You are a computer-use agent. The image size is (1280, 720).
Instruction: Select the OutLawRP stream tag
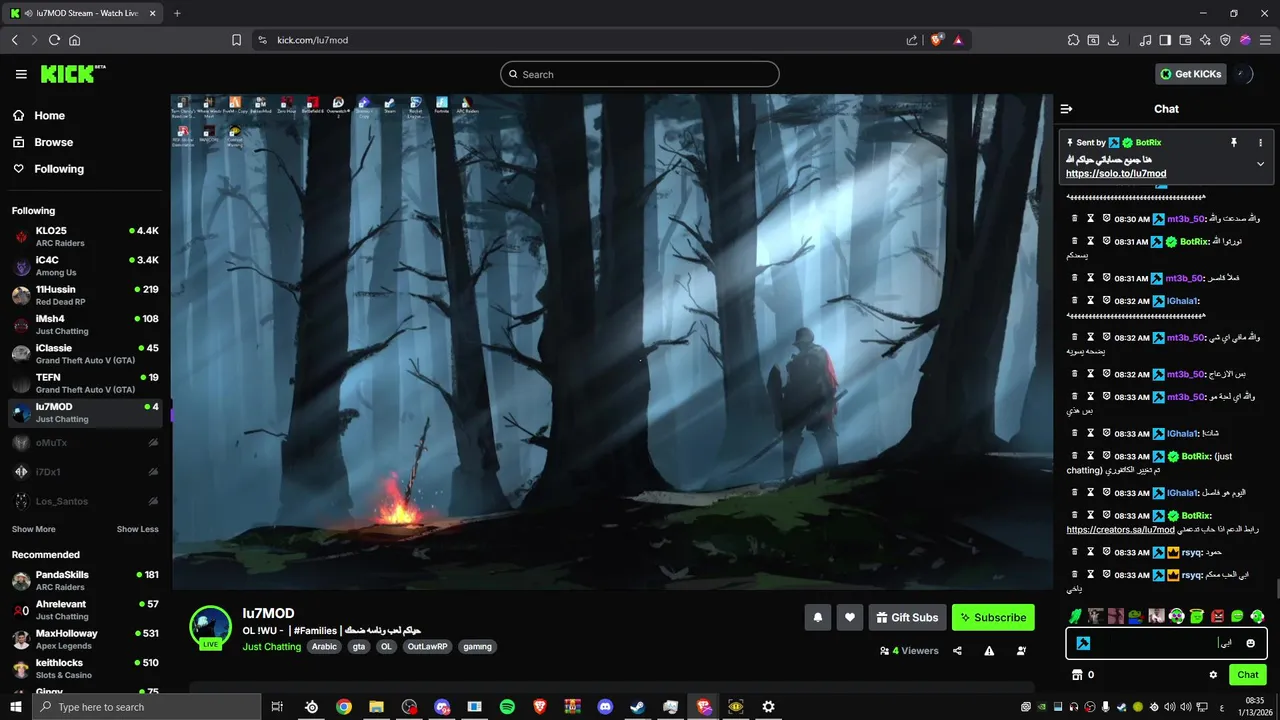coord(427,647)
